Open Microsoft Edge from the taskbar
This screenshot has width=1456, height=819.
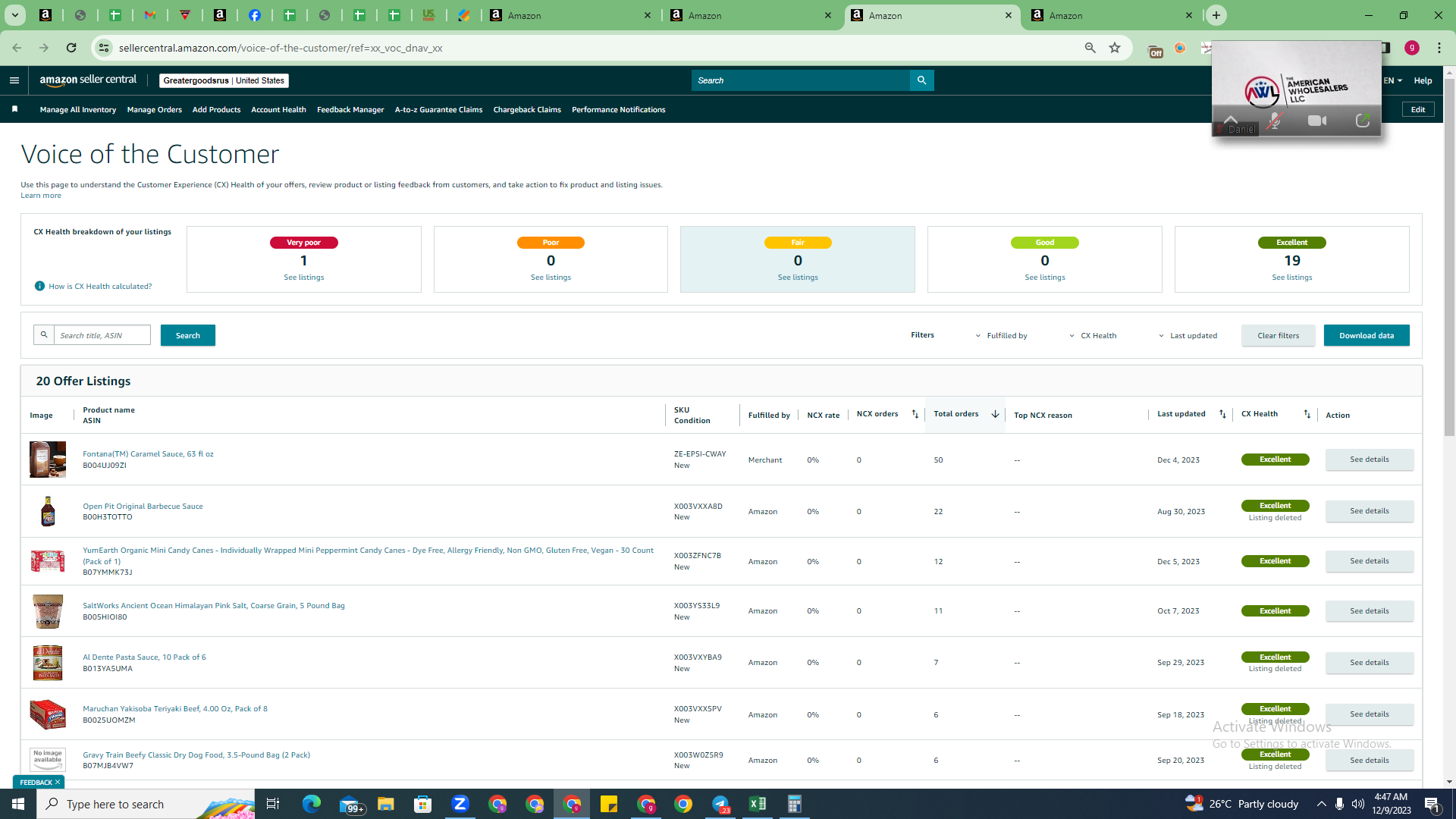tap(312, 804)
